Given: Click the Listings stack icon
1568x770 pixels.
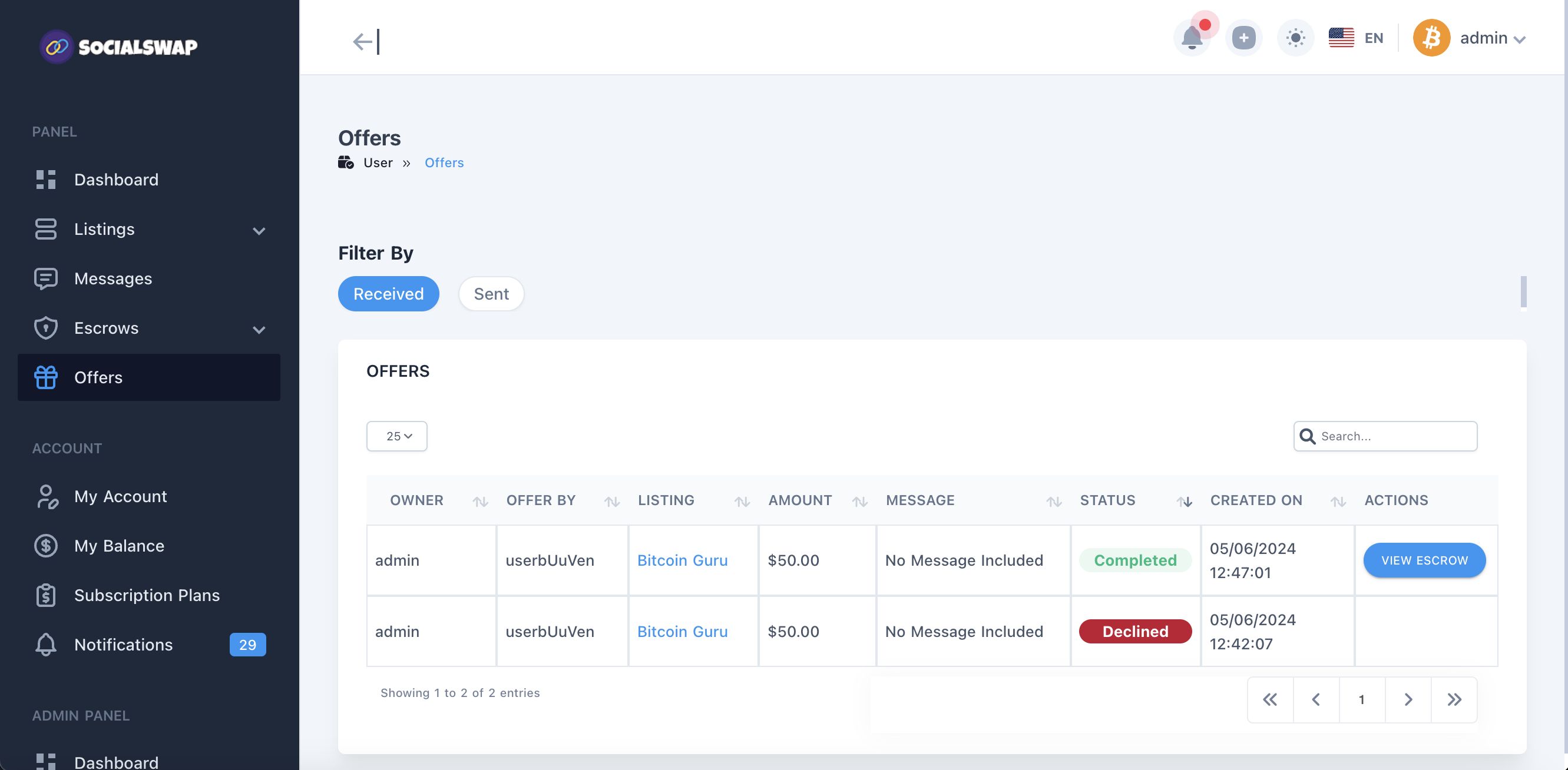Looking at the screenshot, I should click(x=46, y=230).
